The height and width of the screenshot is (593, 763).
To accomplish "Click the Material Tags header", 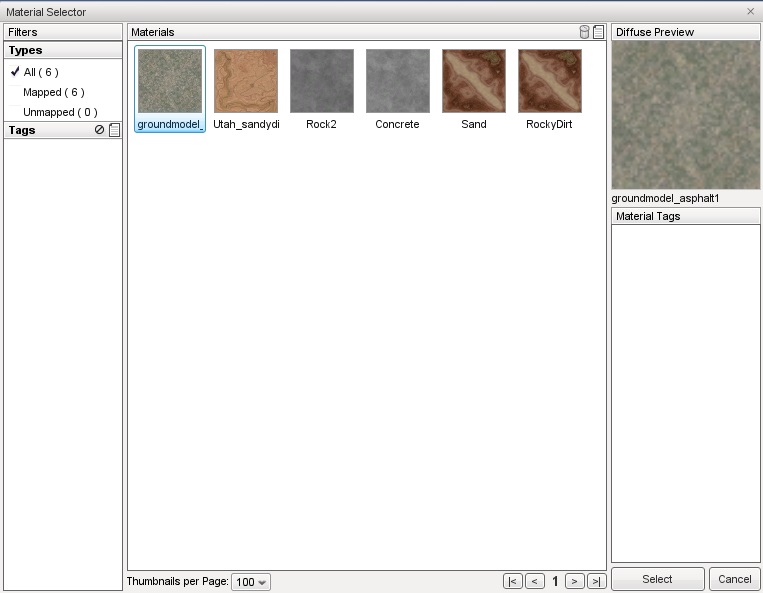I will (685, 216).
